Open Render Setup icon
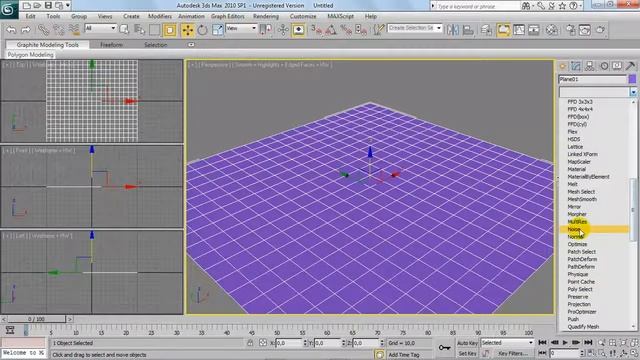The height and width of the screenshot is (360, 640). pos(571,29)
